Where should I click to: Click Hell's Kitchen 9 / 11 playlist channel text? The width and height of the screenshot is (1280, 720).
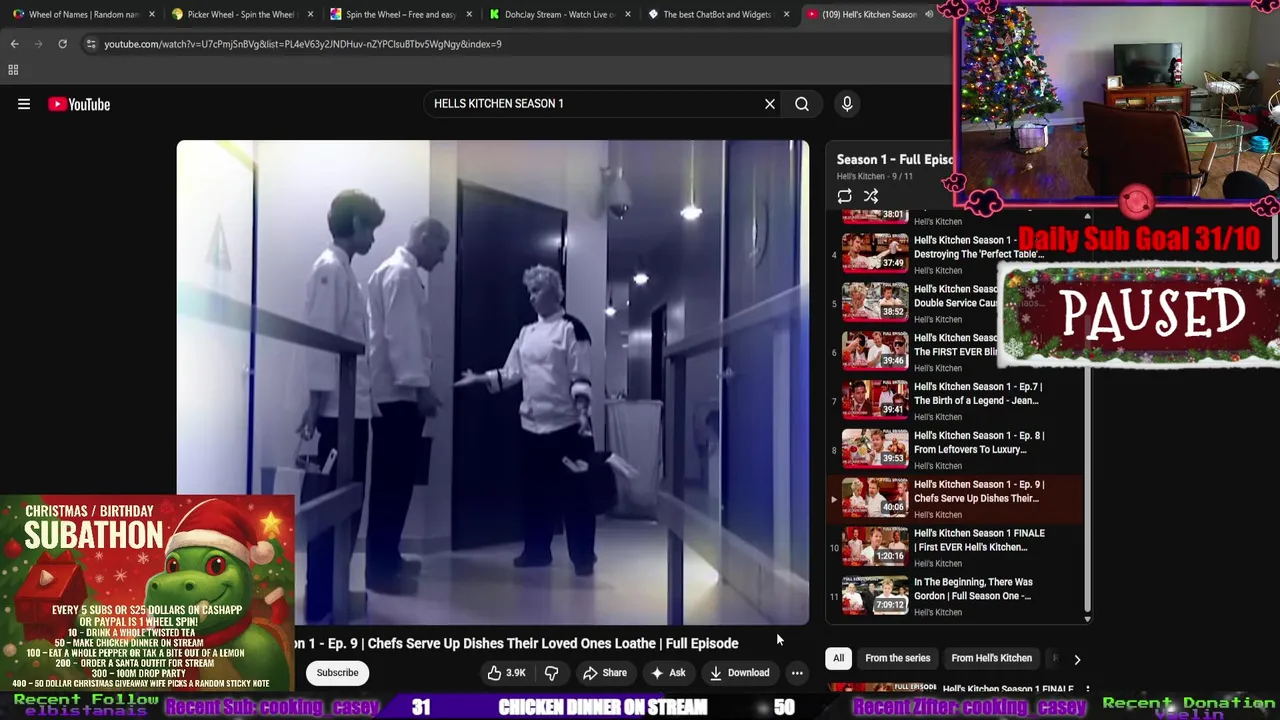point(875,176)
